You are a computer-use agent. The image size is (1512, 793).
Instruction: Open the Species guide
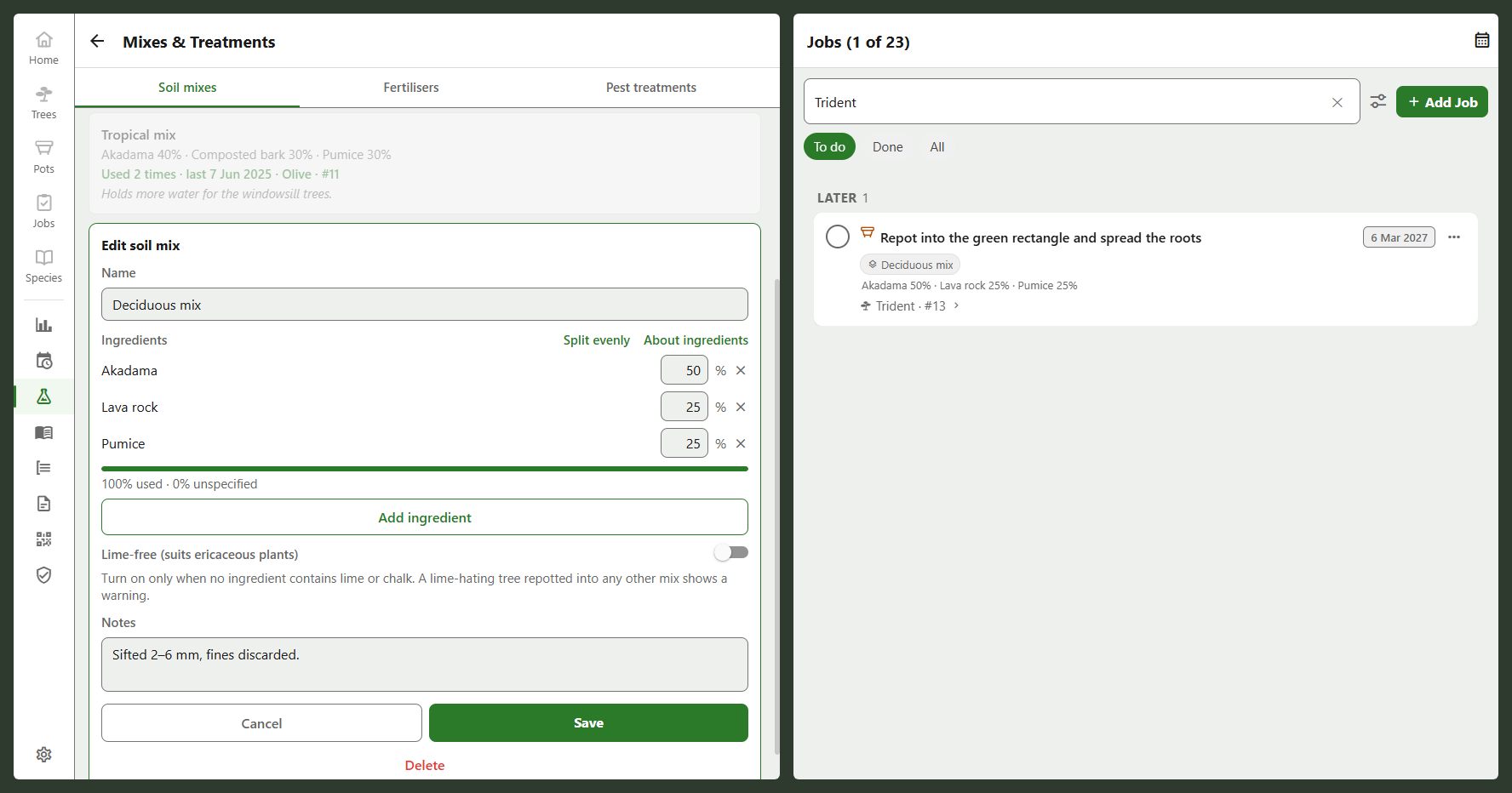coord(43,266)
